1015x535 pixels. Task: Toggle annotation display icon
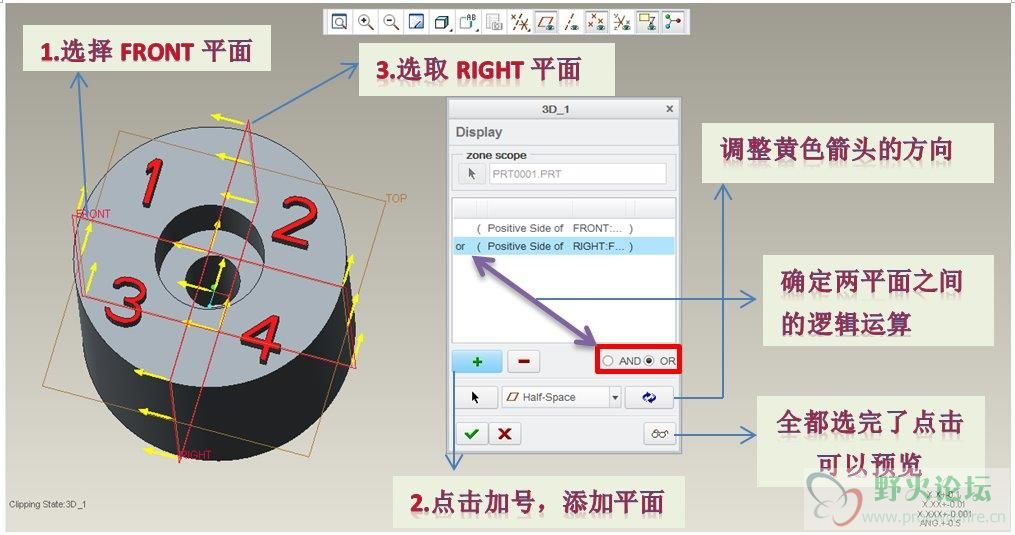pyautogui.click(x=647, y=23)
